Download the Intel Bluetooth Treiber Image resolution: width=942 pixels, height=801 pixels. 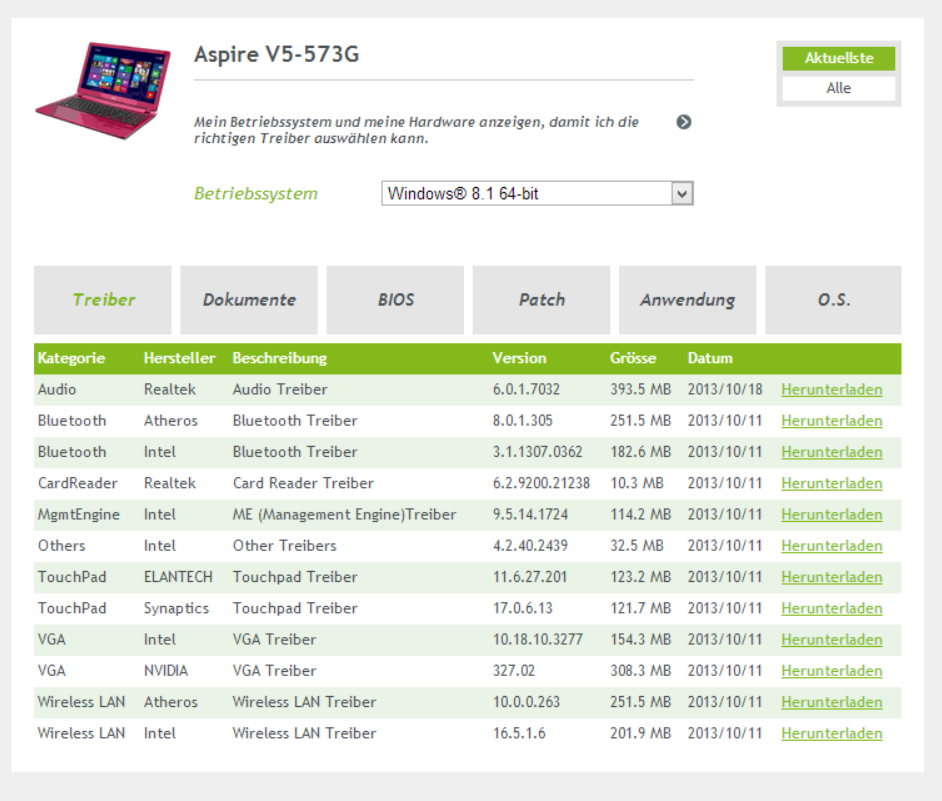tap(831, 452)
